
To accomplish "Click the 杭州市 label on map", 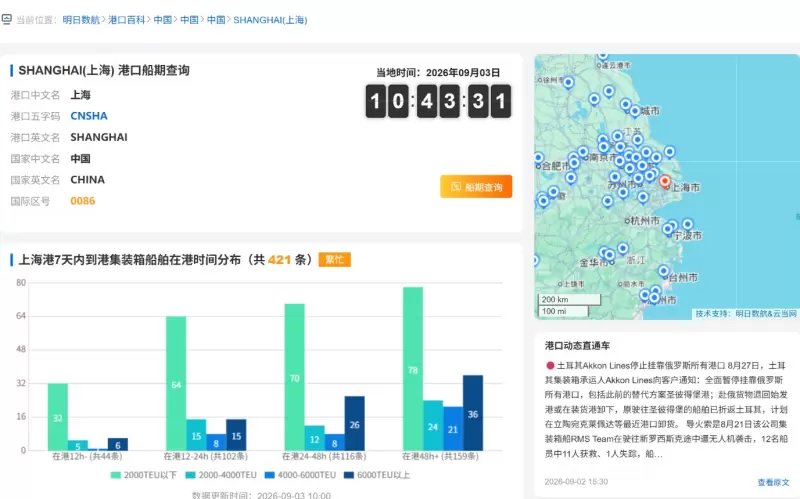I will [x=645, y=220].
